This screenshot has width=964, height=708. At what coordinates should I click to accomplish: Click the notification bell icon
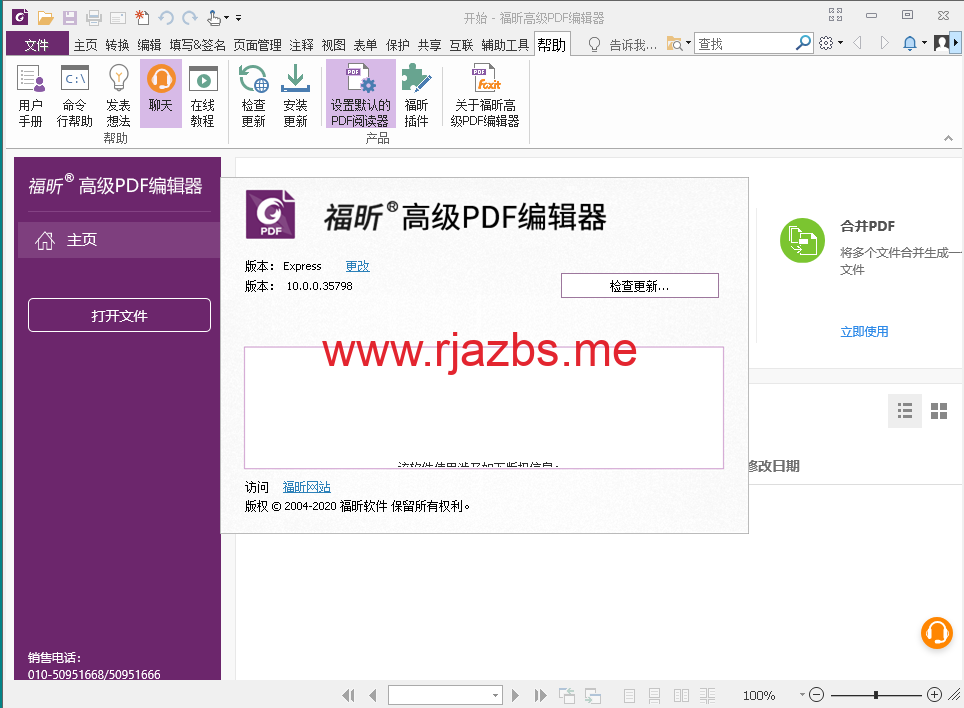pyautogui.click(x=910, y=43)
